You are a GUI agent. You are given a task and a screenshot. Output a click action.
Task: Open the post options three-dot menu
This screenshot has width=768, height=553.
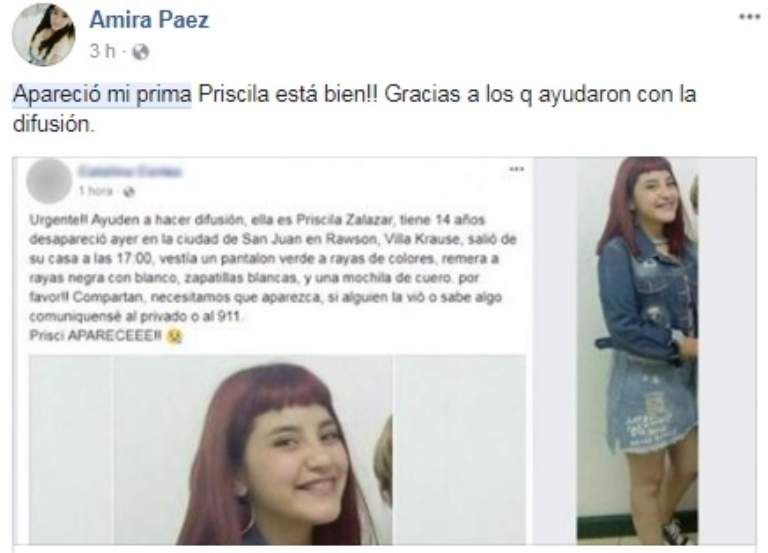point(749,17)
